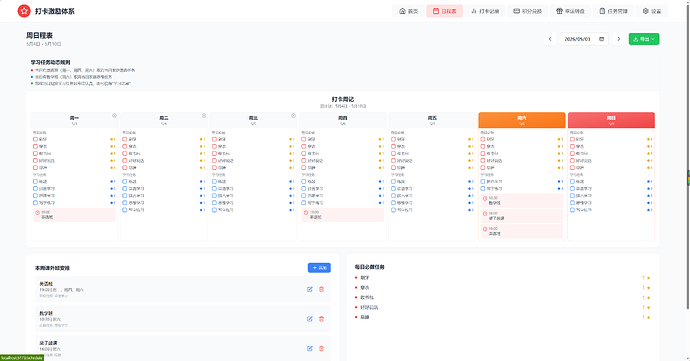This screenshot has width=690, height=361.
Task: Open 周六's 10:30 数学班 event card
Action: [x=521, y=201]
